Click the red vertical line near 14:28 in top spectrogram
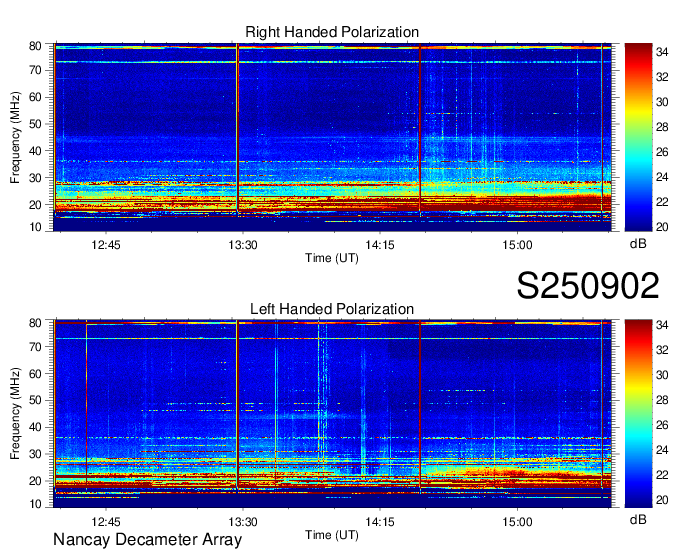 tap(420, 128)
